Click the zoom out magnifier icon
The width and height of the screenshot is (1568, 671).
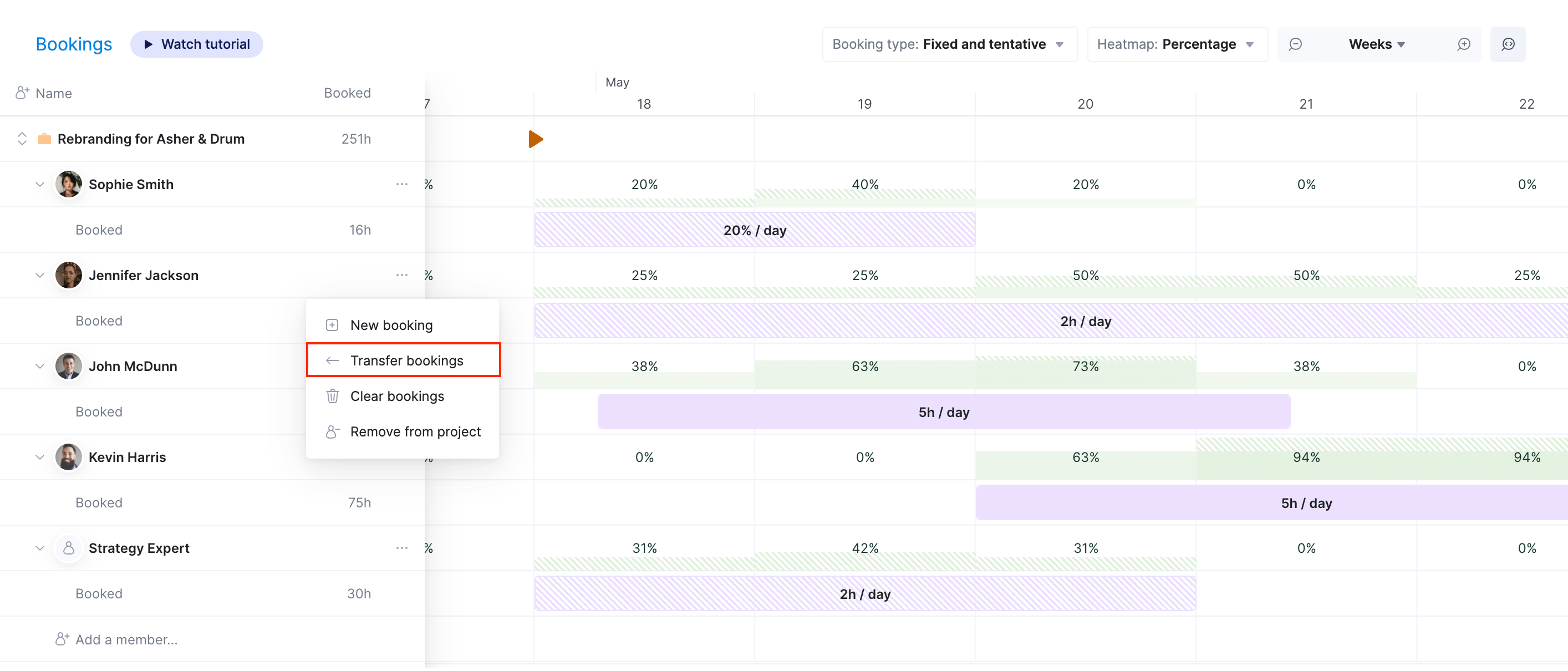coord(1295,44)
